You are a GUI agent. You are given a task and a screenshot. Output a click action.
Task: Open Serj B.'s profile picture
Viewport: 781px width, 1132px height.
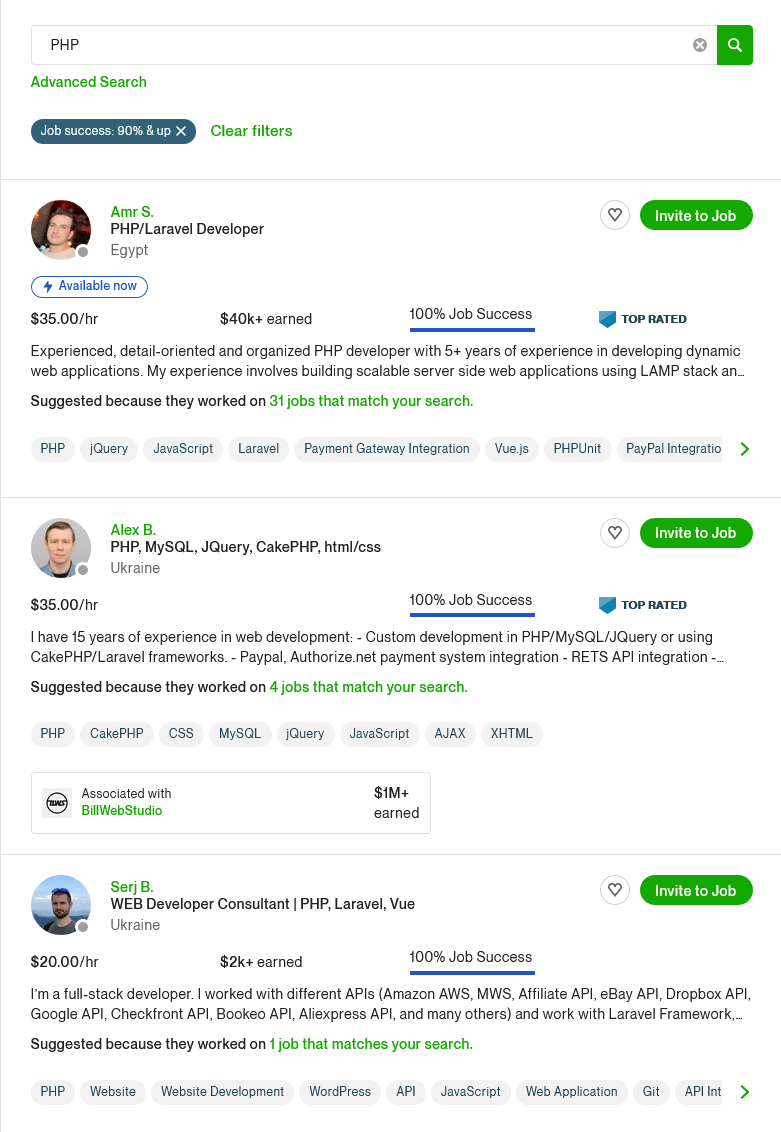[60, 905]
